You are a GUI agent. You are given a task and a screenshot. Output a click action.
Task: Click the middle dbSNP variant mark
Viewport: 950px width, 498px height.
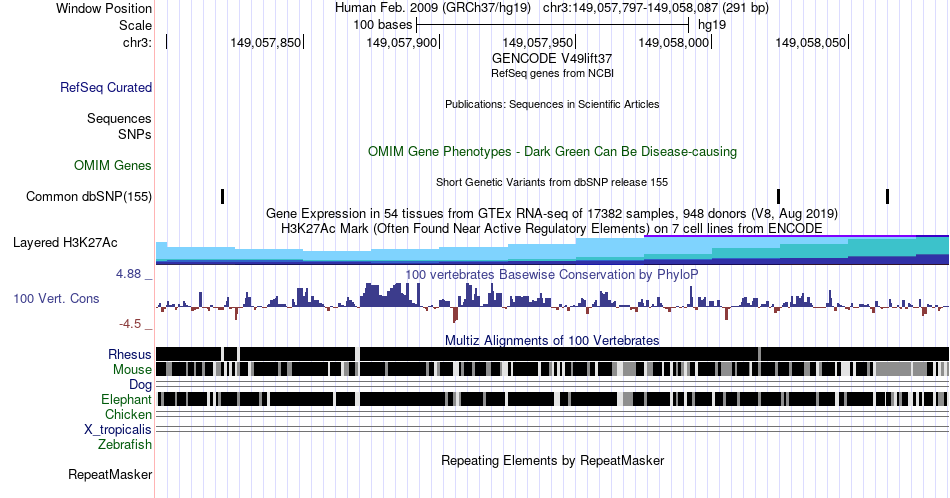click(x=779, y=196)
